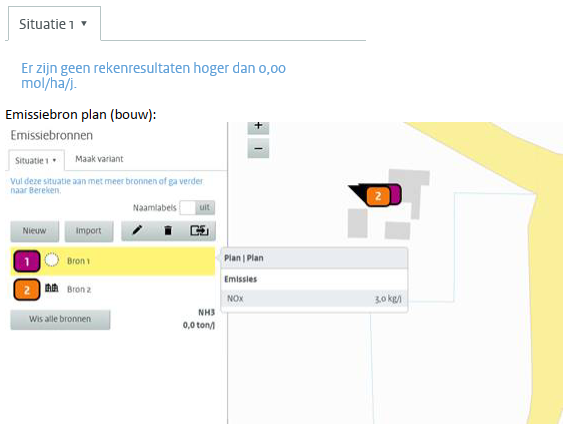This screenshot has width=572, height=440.
Task: Select the Maak variant tab
Action: click(x=99, y=159)
